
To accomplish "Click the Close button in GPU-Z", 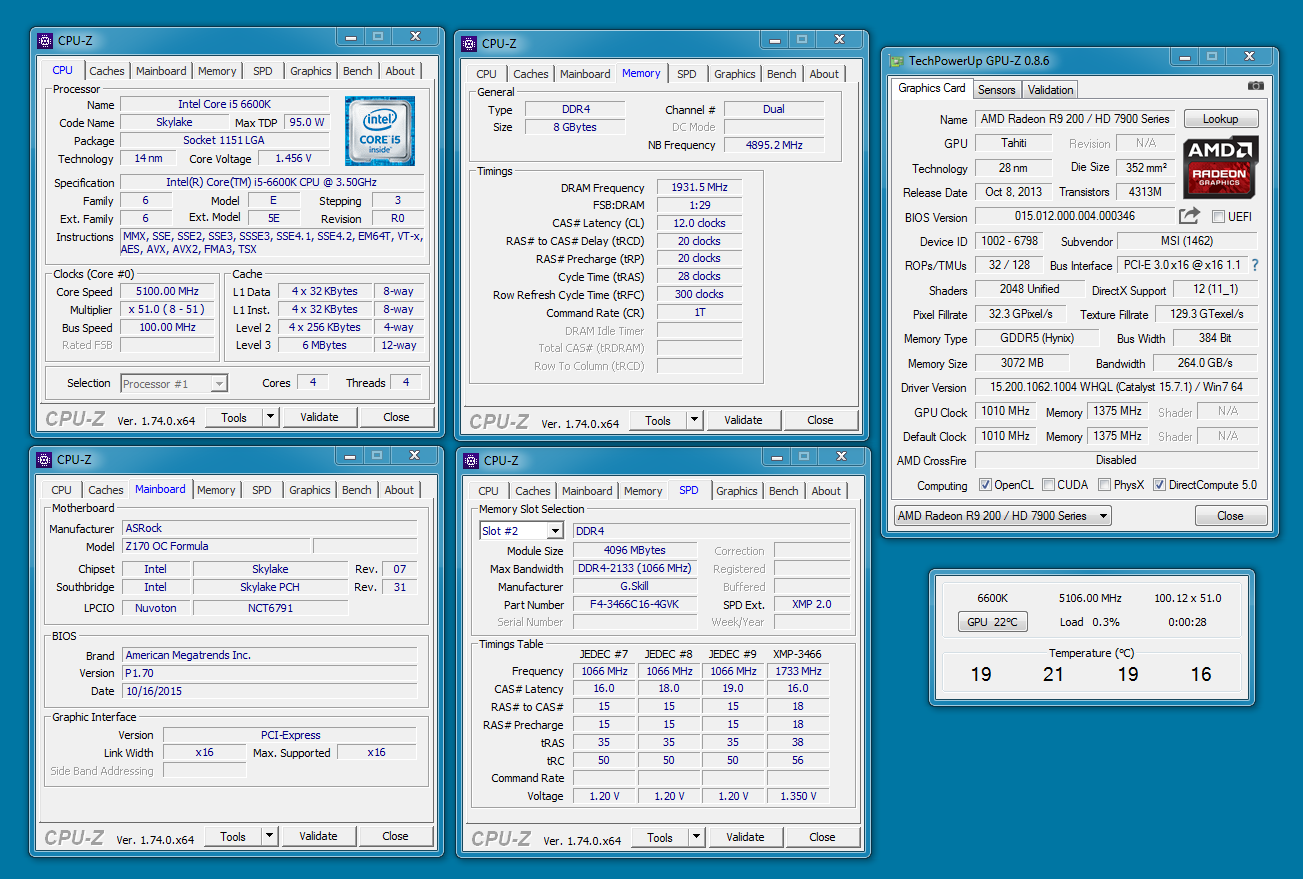I will click(1231, 516).
